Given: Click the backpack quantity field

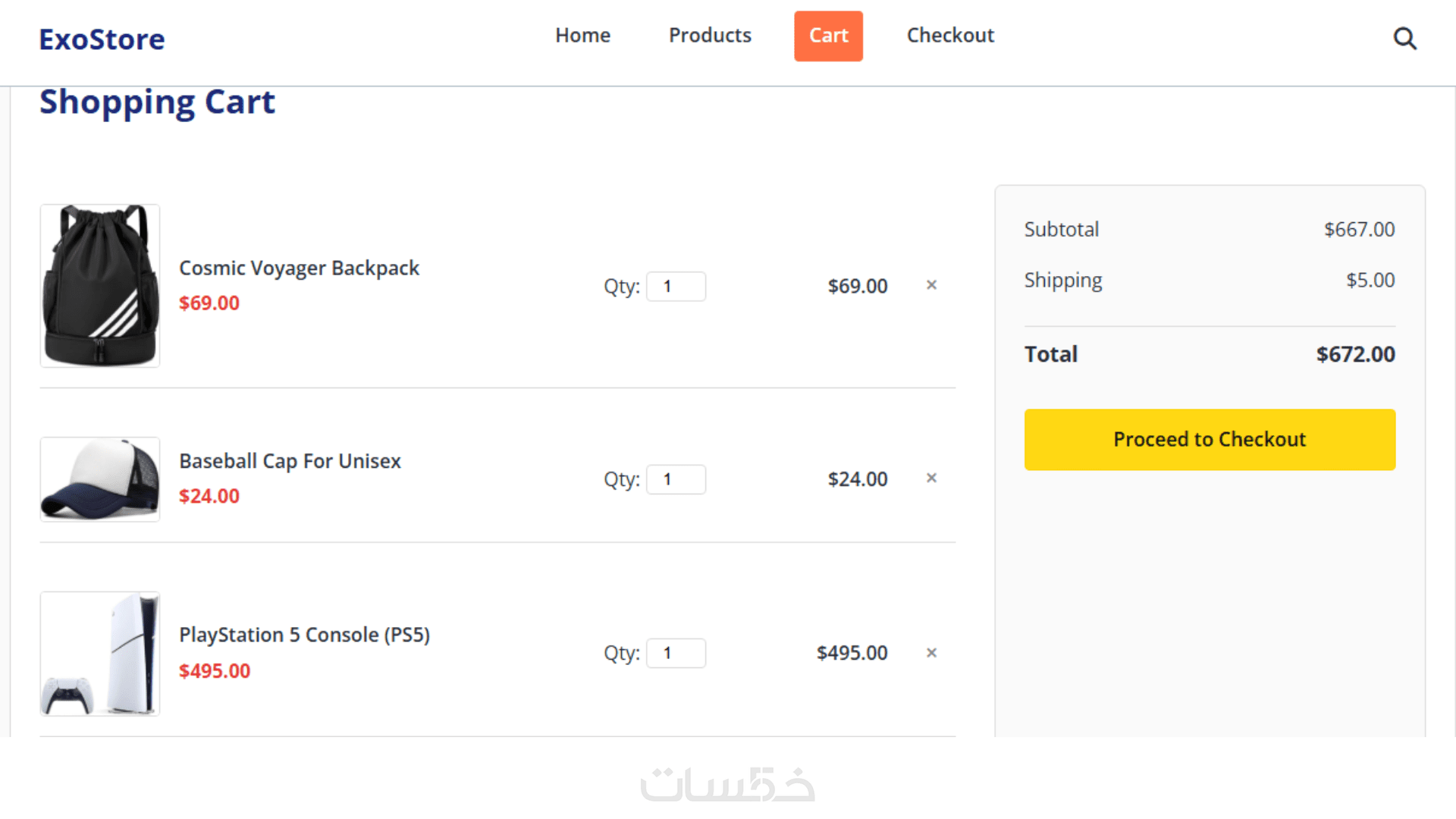Looking at the screenshot, I should click(x=676, y=287).
